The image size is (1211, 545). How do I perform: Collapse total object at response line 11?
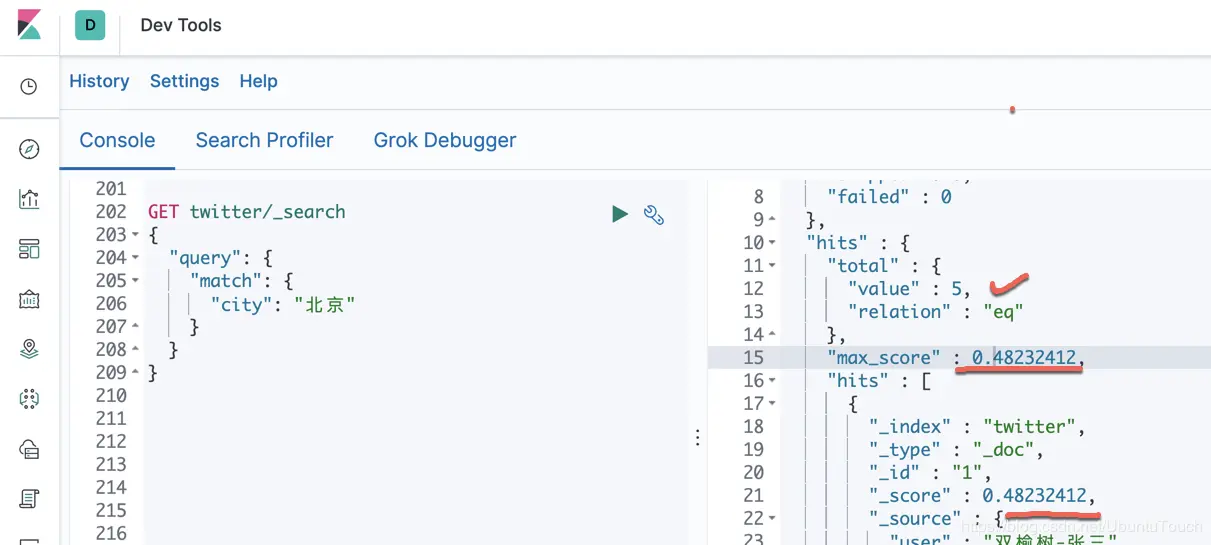772,266
